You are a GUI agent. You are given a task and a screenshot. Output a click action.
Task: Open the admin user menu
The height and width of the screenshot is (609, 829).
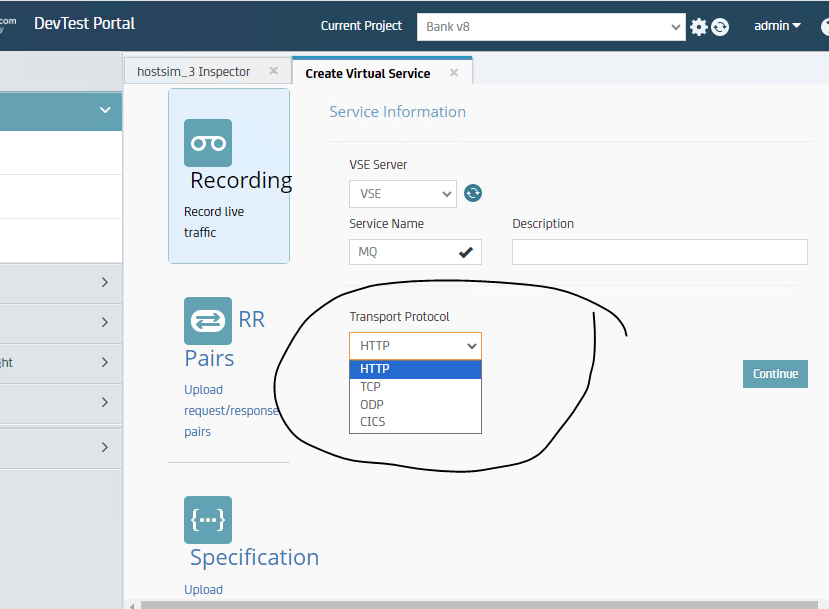click(777, 26)
